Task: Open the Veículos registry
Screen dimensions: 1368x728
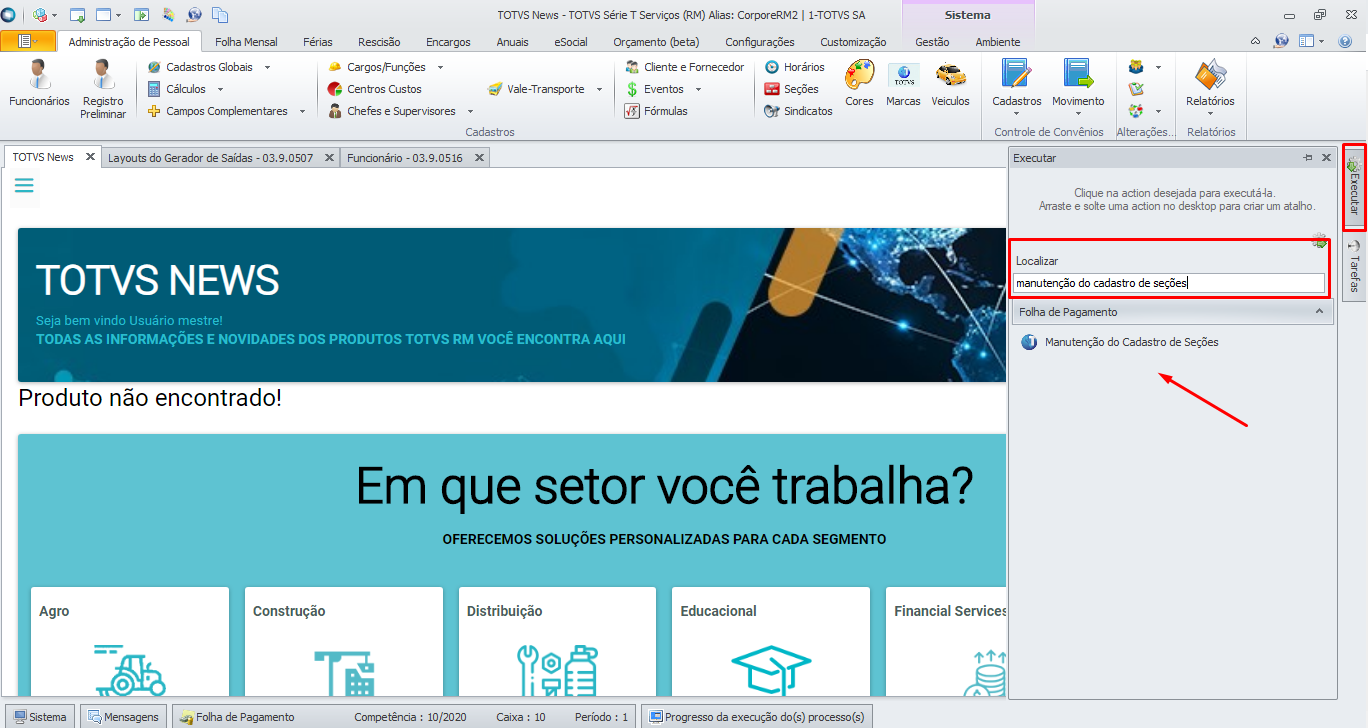Action: pos(950,84)
